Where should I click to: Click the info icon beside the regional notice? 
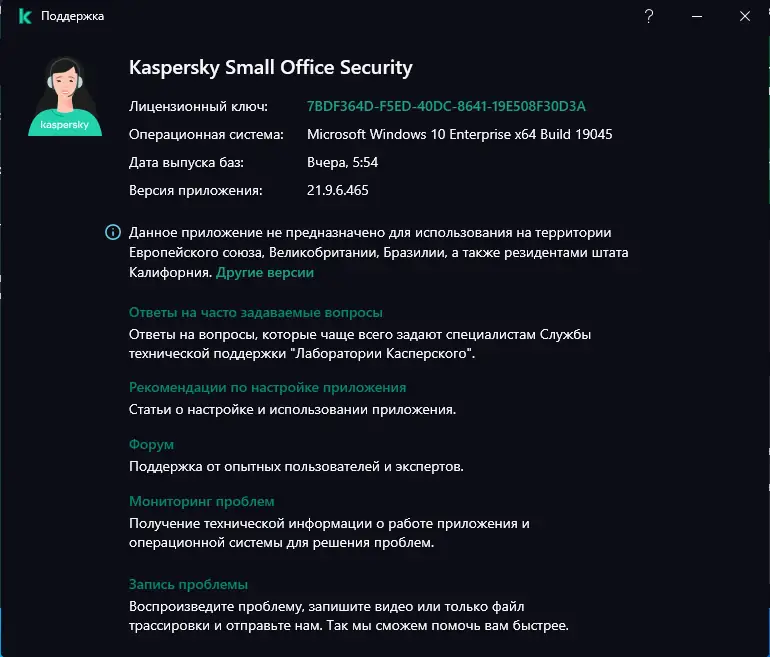(113, 232)
